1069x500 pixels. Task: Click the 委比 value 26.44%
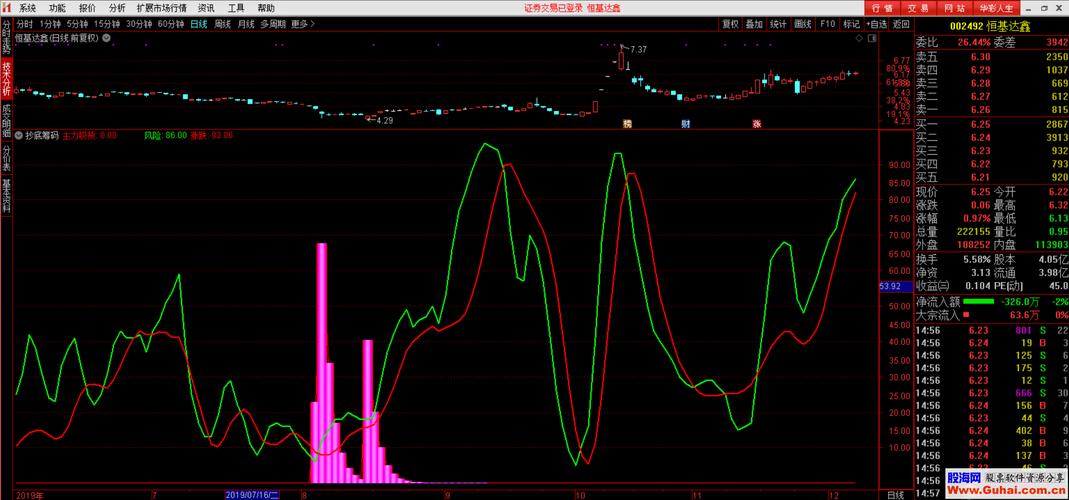[x=973, y=42]
